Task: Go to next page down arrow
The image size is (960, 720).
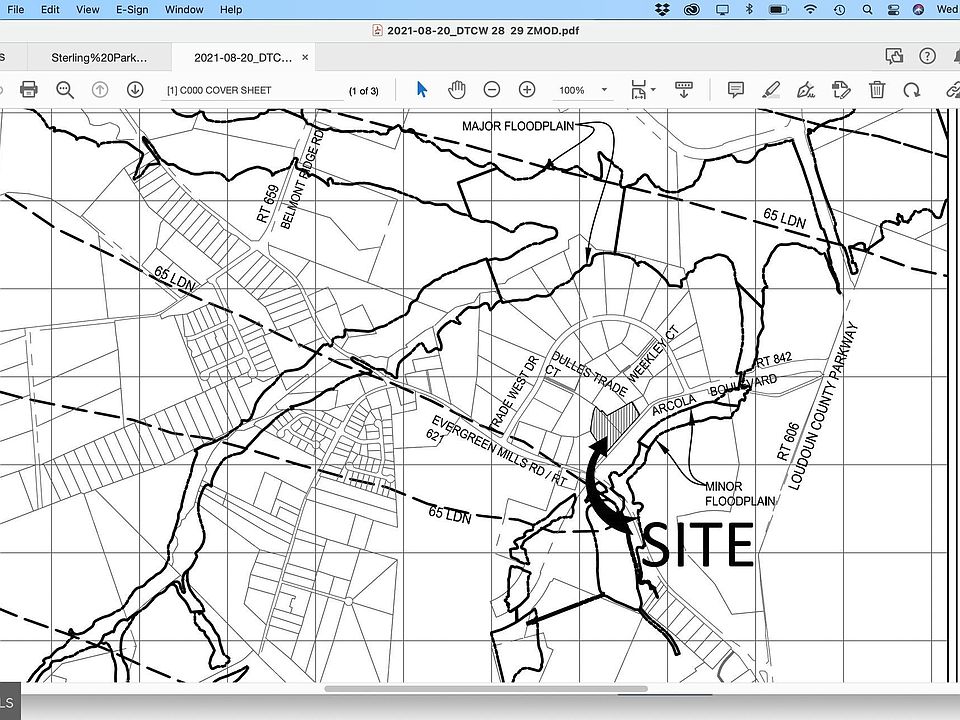Action: tap(135, 89)
